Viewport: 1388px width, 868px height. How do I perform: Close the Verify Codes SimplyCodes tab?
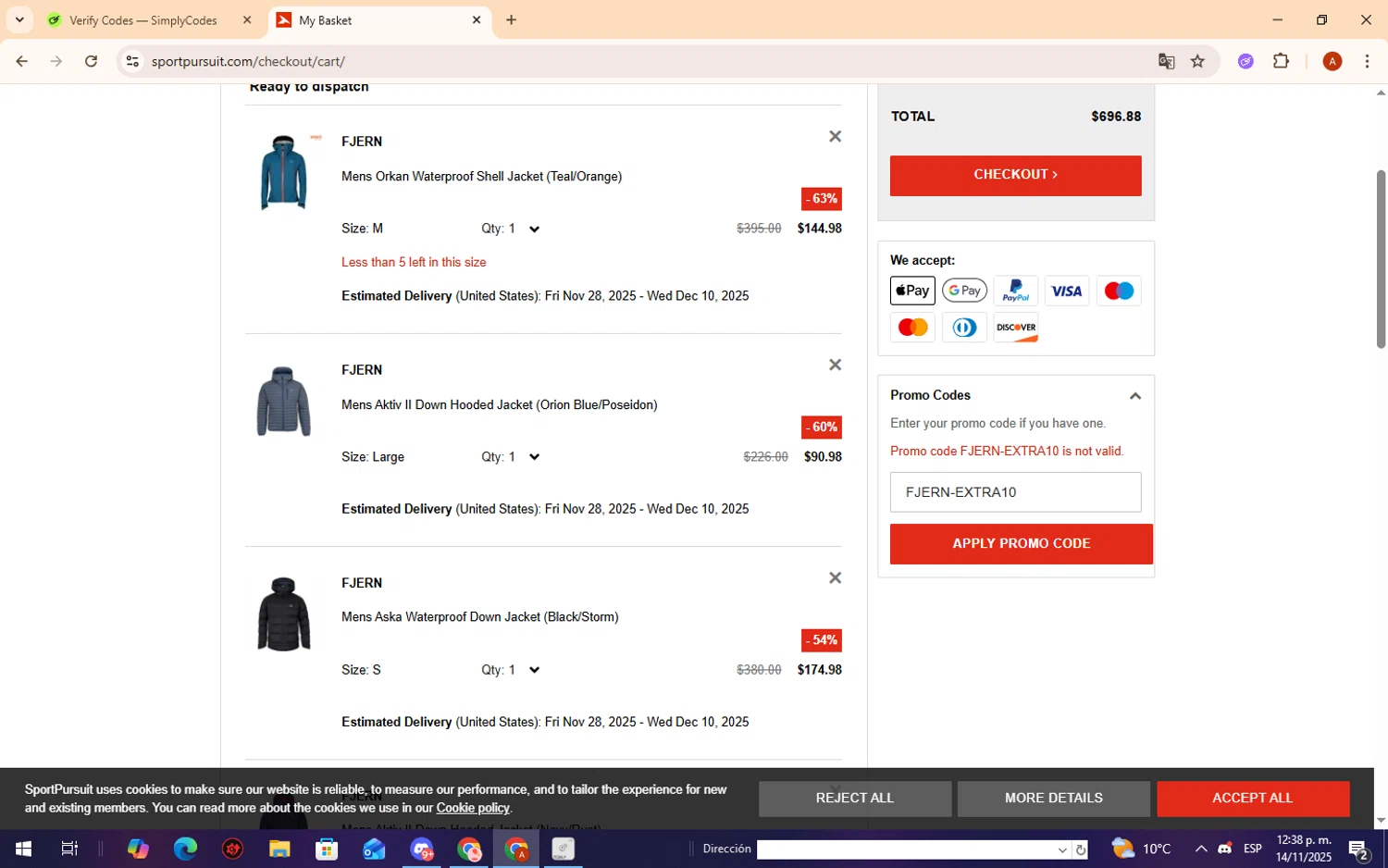[247, 19]
